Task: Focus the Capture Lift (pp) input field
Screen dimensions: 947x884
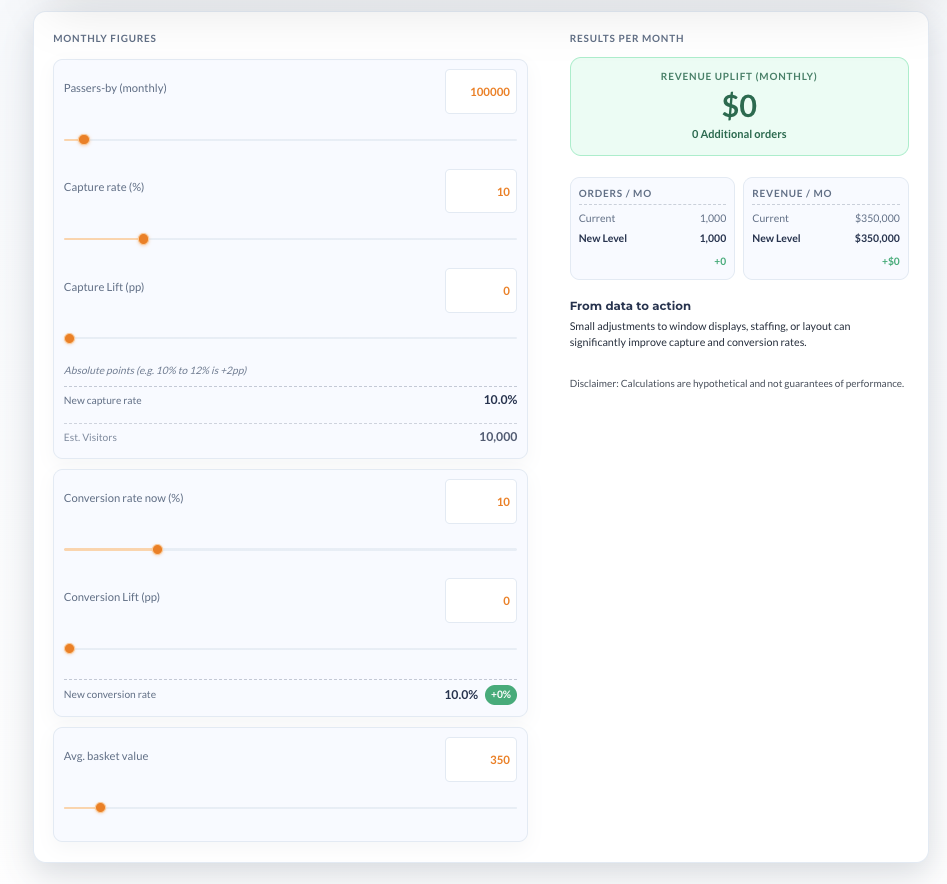Action: click(480, 291)
